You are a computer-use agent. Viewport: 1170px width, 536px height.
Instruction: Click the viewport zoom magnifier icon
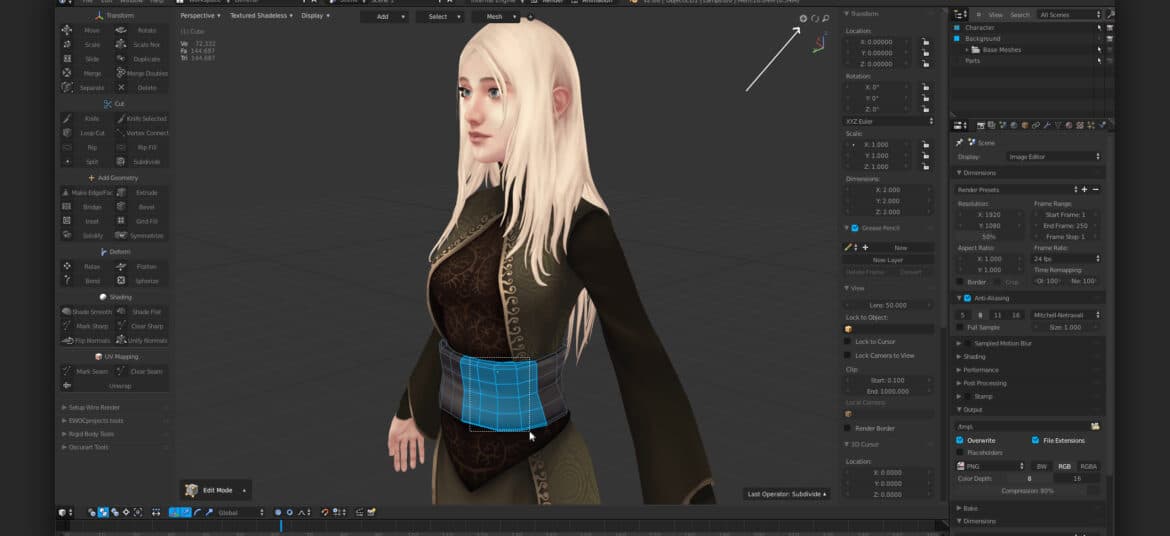tap(825, 19)
